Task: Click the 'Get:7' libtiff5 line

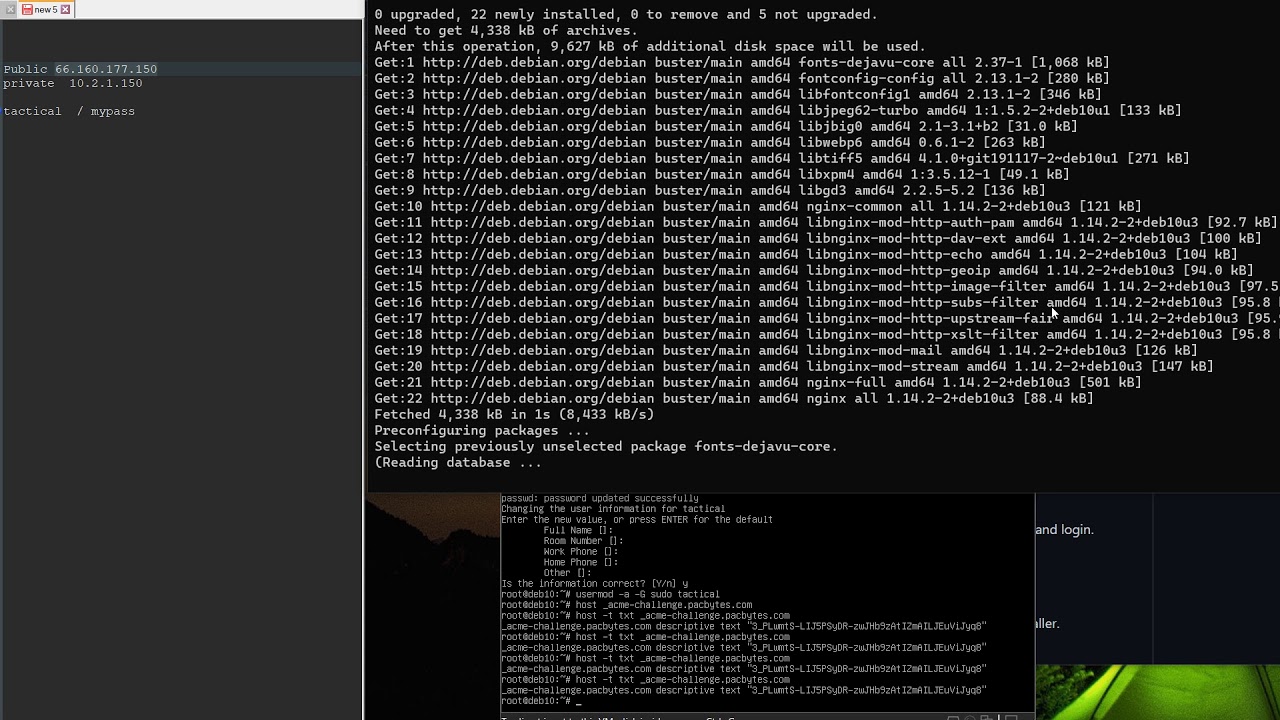Action: pos(782,158)
